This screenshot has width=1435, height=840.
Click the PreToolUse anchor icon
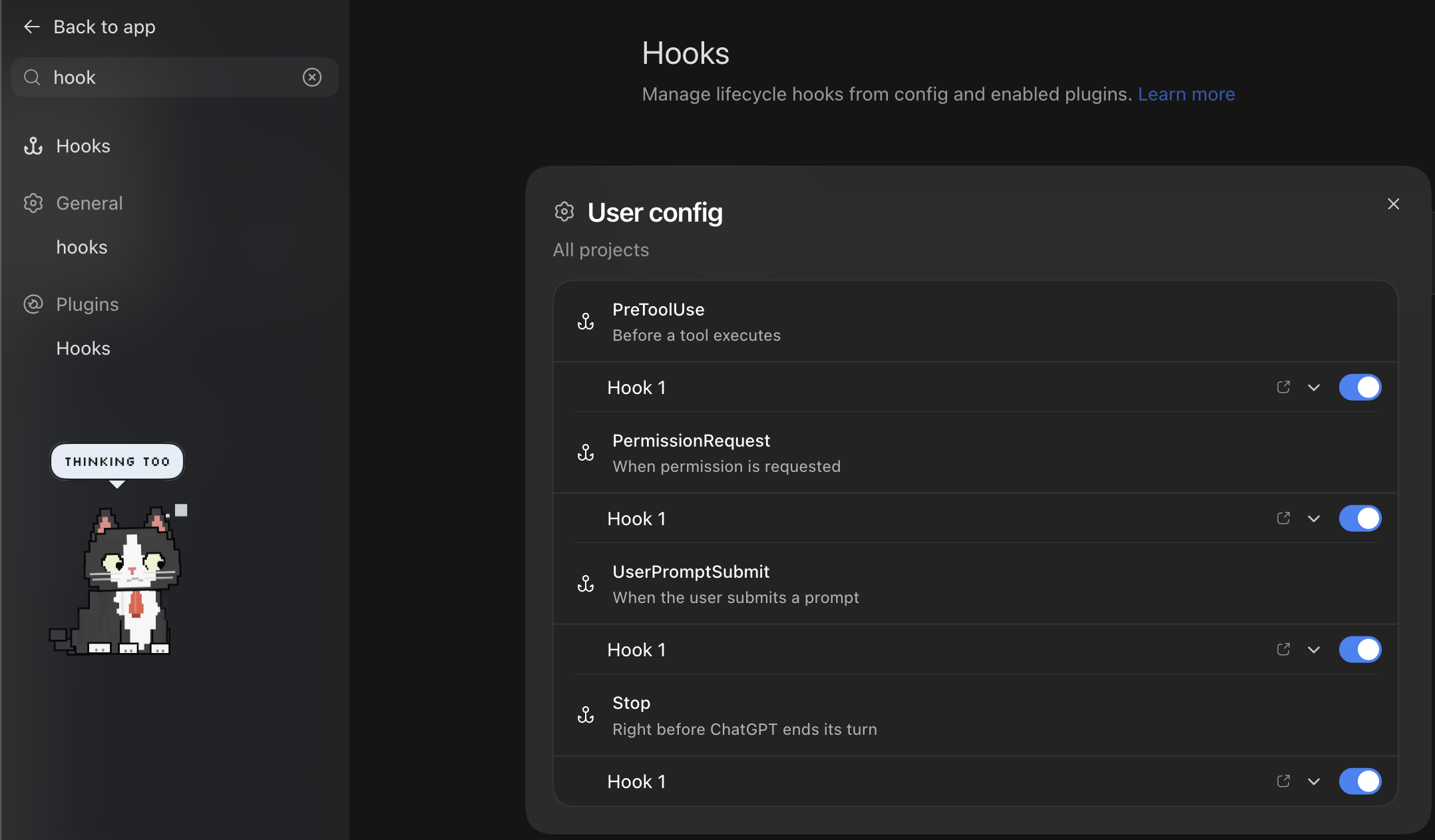click(586, 322)
